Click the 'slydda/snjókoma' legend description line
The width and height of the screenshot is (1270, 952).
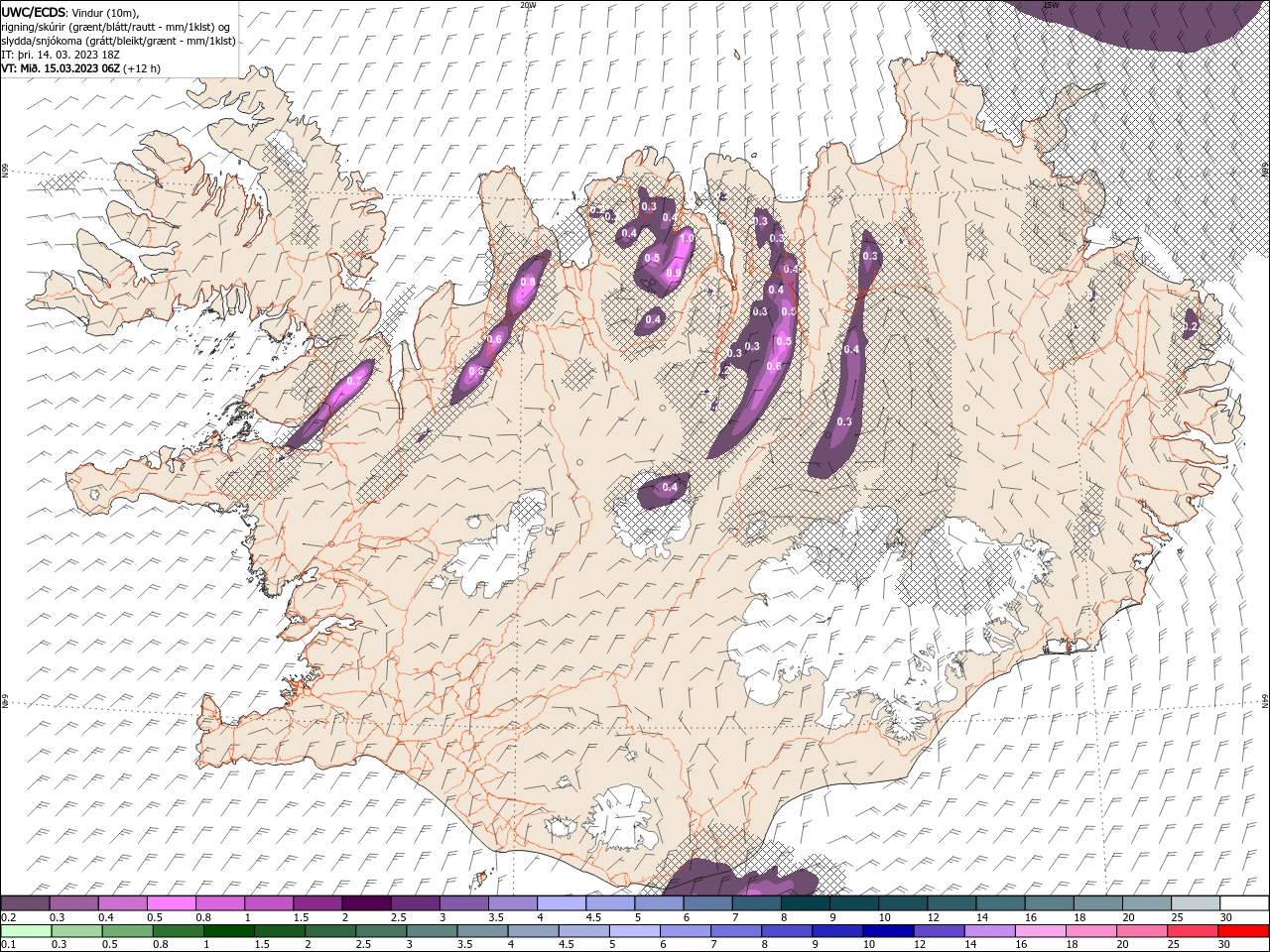point(118,41)
